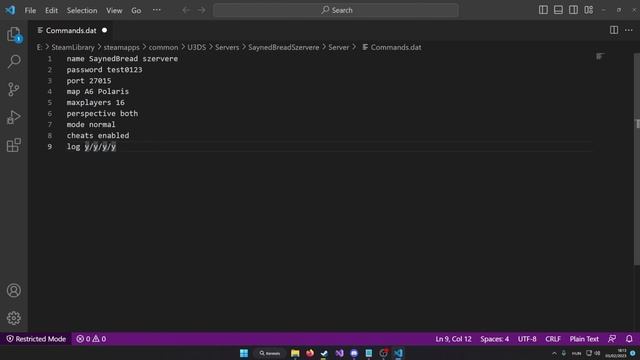Screen dimensions: 640x360
Task: Click the editor minimap
Action: (x=600, y=57)
